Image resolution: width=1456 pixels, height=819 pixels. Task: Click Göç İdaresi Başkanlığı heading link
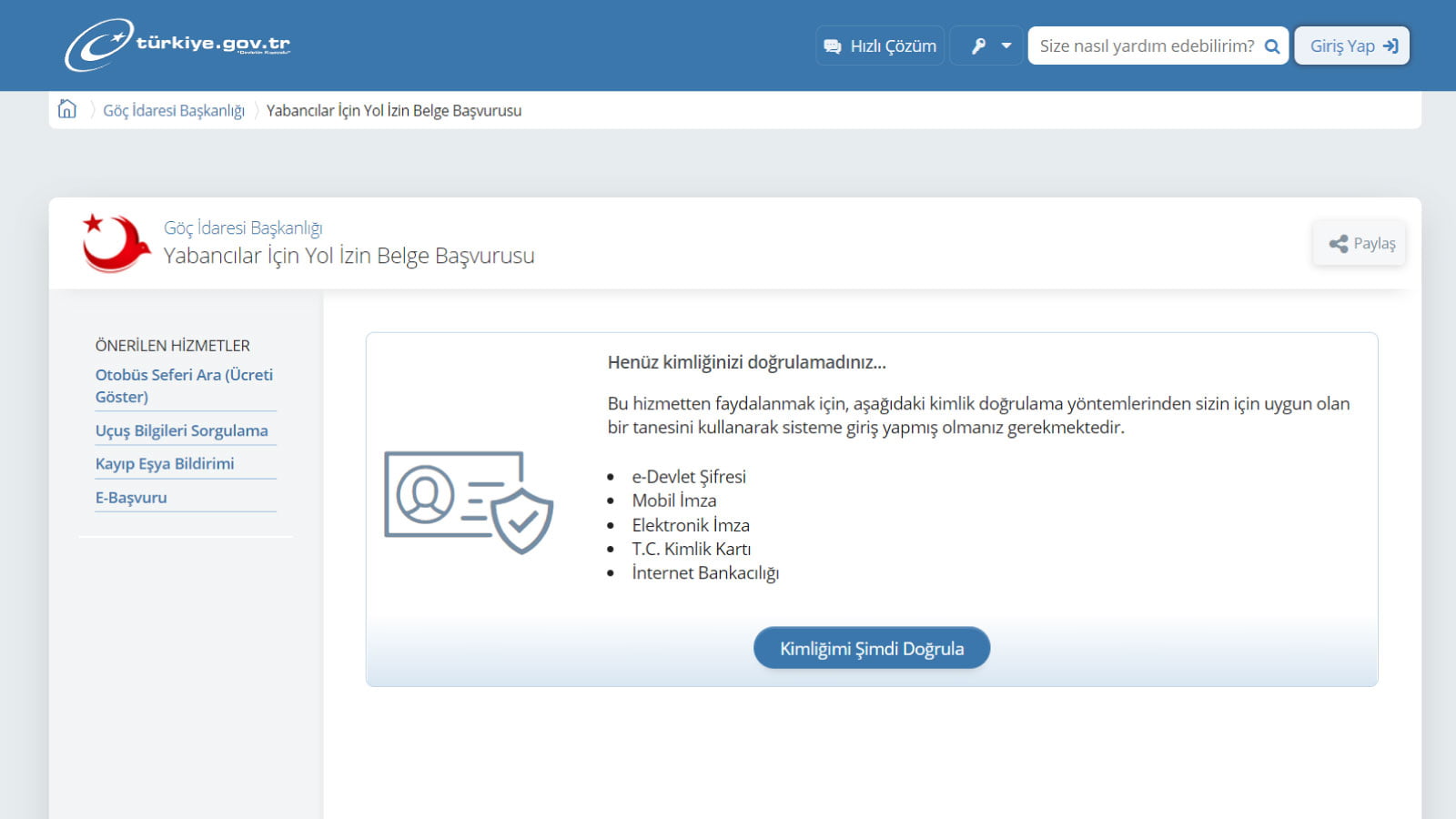243,227
